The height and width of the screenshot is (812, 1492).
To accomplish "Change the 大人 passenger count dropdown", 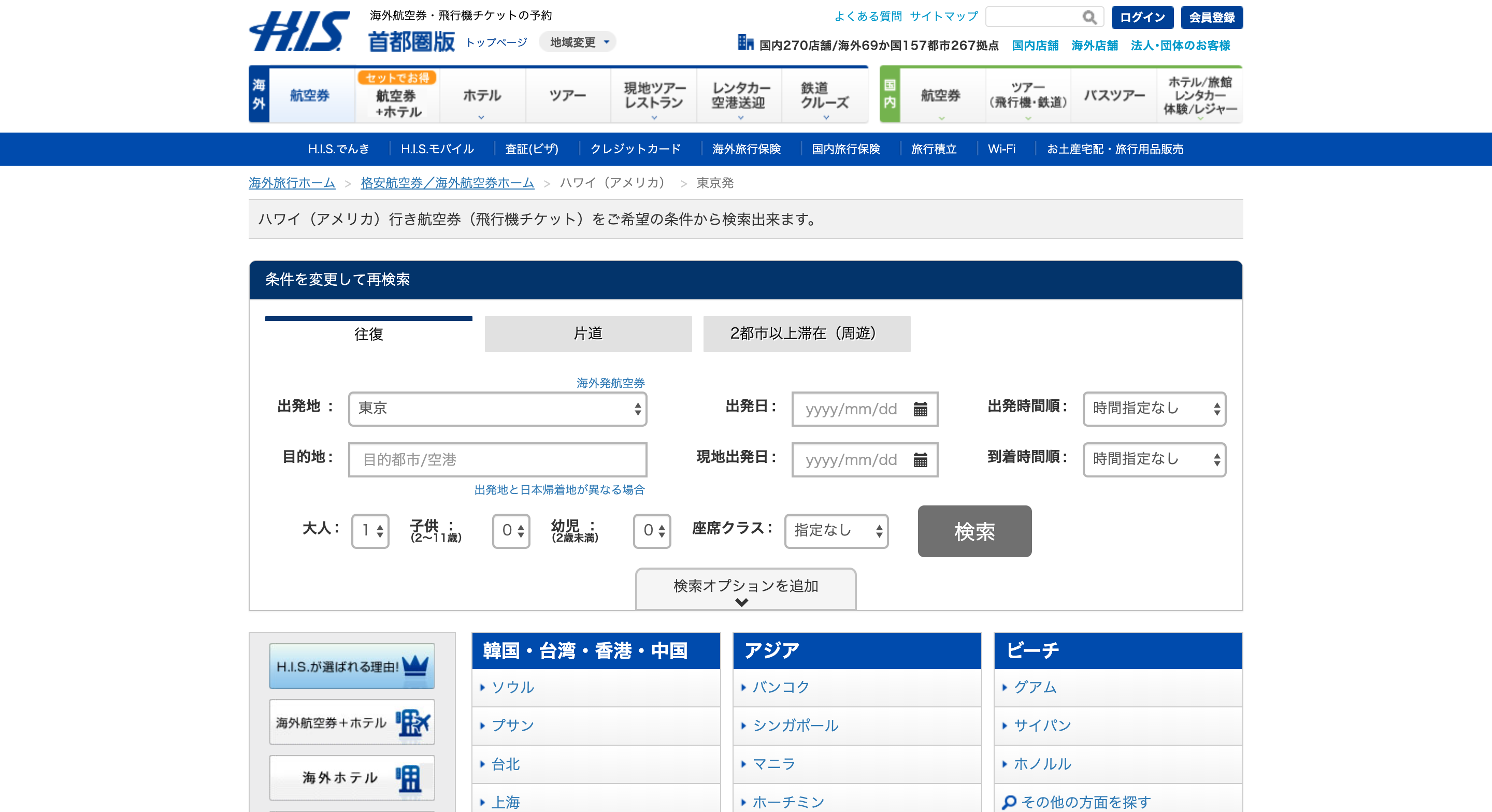I will pyautogui.click(x=370, y=531).
